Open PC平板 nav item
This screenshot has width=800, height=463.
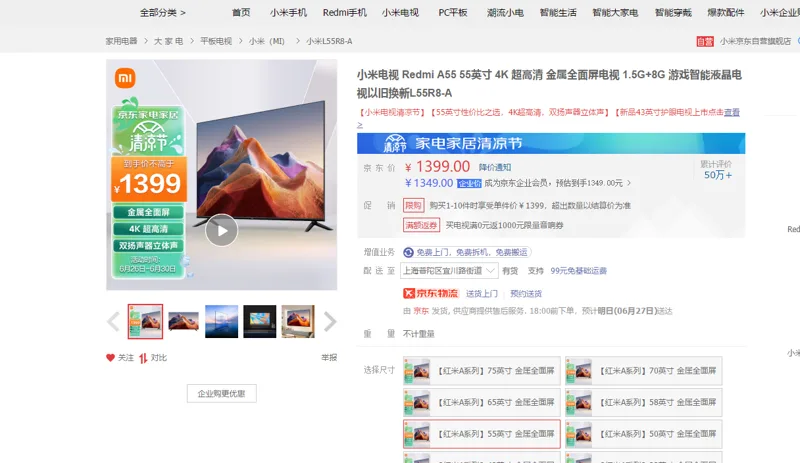click(453, 13)
